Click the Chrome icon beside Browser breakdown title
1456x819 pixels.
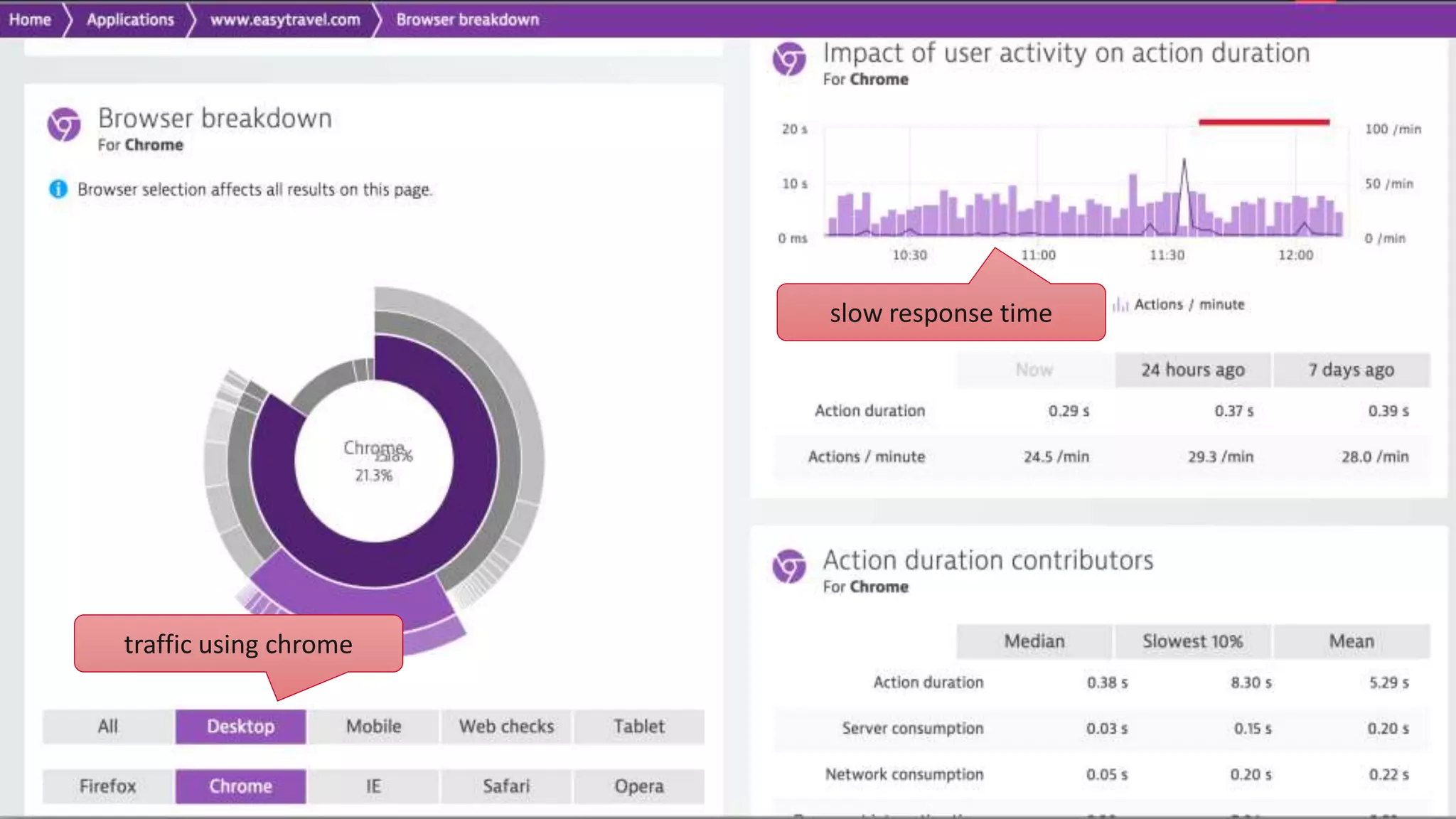(64, 125)
